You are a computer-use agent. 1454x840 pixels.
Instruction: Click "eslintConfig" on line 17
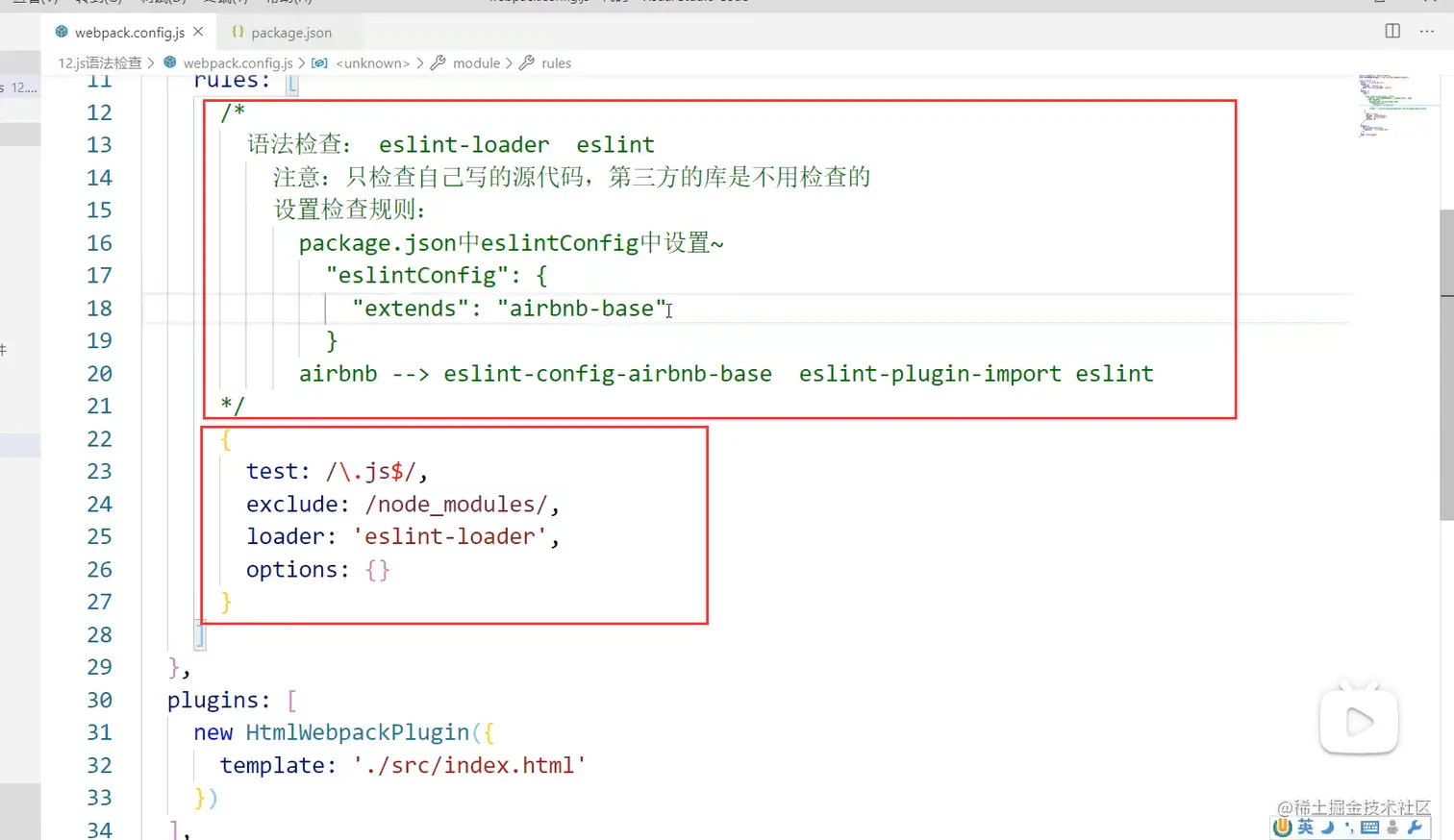click(416, 276)
